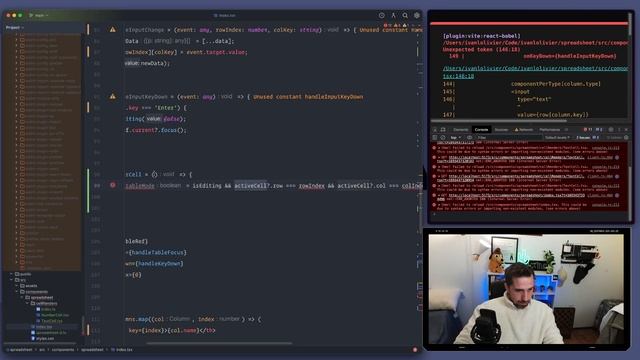
Task: Click the DevTools error count badge
Action: click(588, 129)
